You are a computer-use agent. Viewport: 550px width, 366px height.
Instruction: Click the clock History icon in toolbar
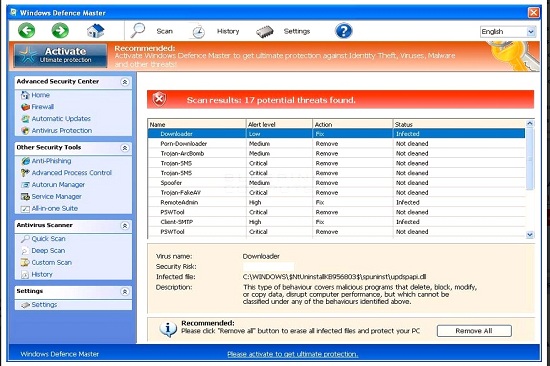[198, 31]
